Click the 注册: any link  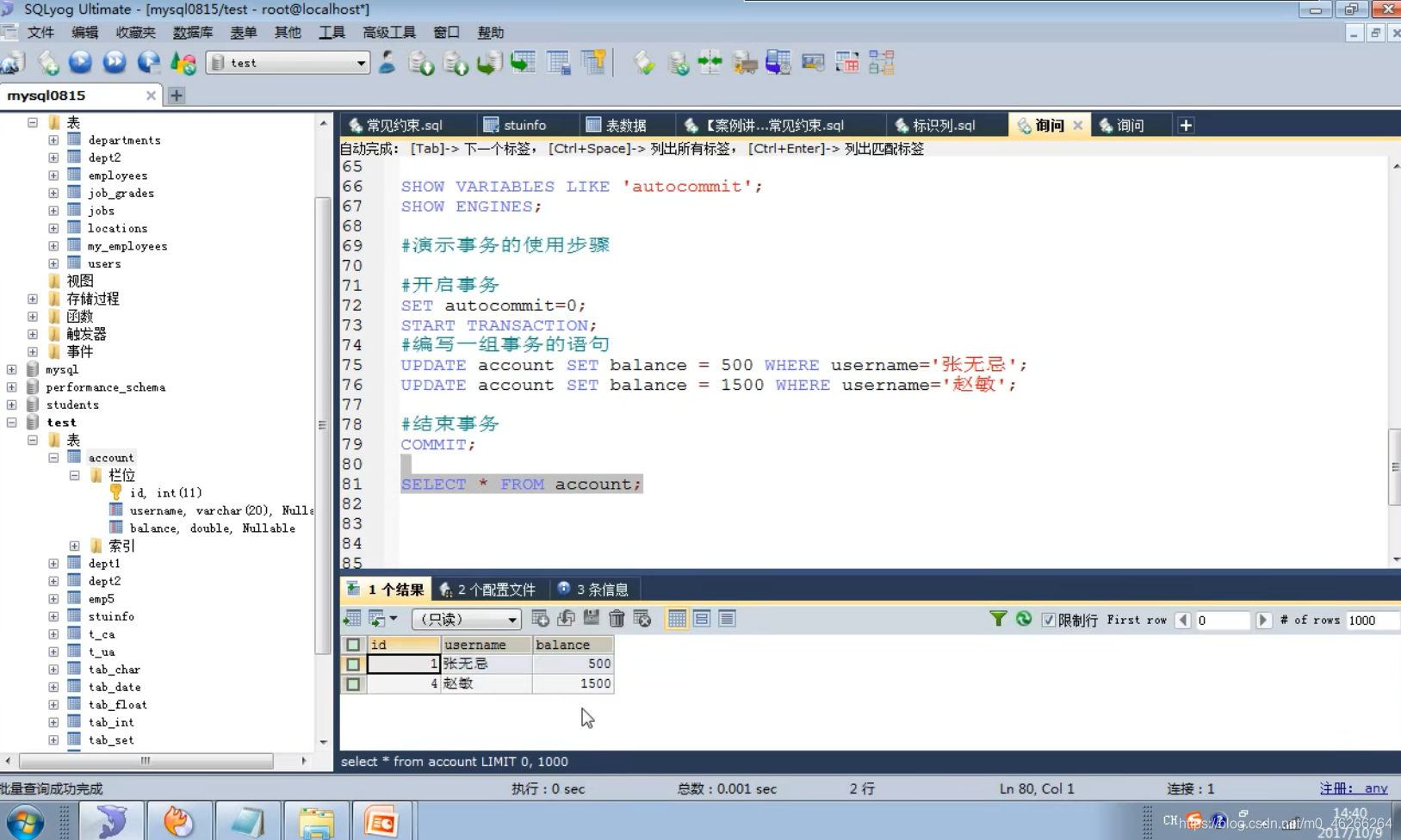click(x=1354, y=788)
